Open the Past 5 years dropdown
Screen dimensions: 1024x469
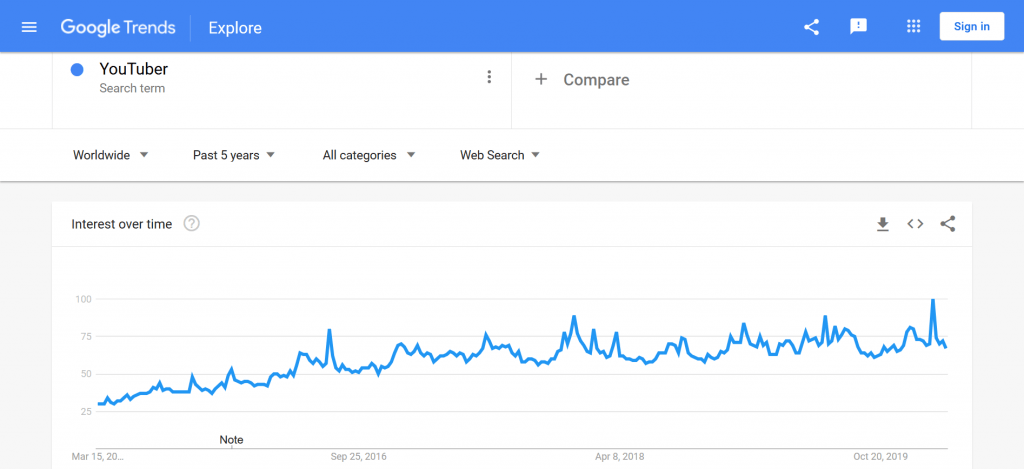pos(234,155)
